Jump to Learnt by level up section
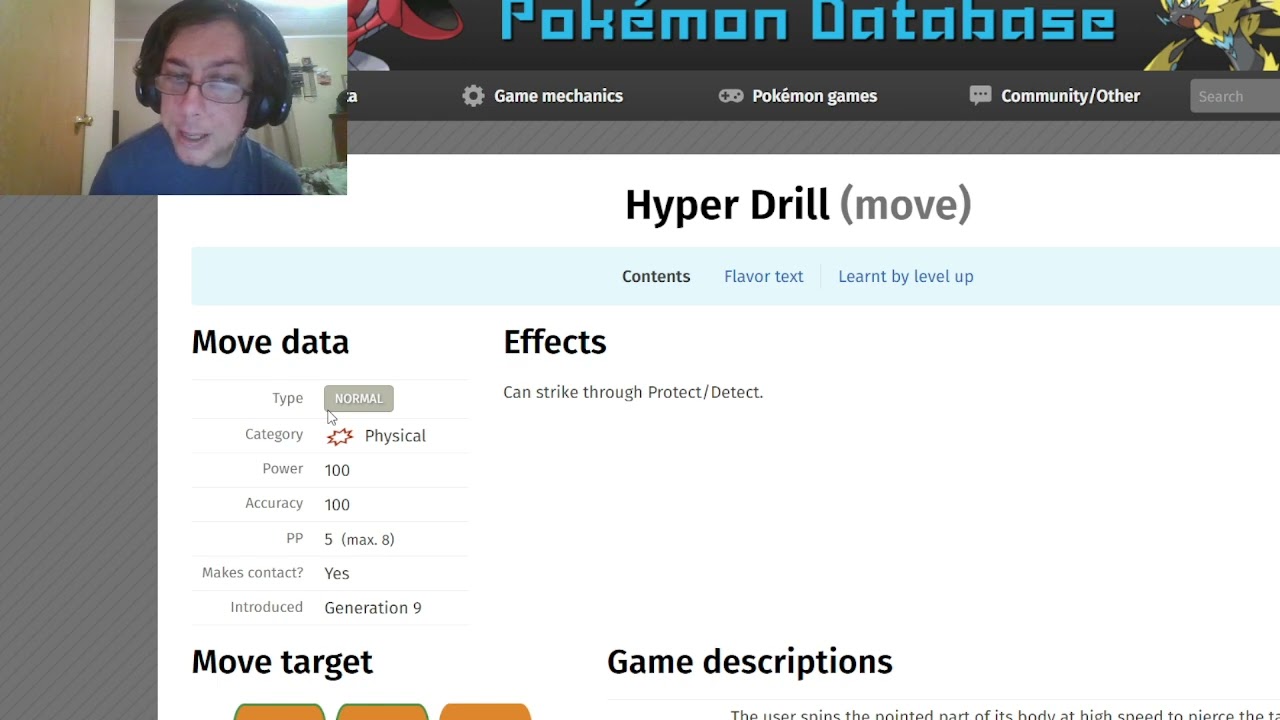The height and width of the screenshot is (720, 1280). tap(906, 276)
